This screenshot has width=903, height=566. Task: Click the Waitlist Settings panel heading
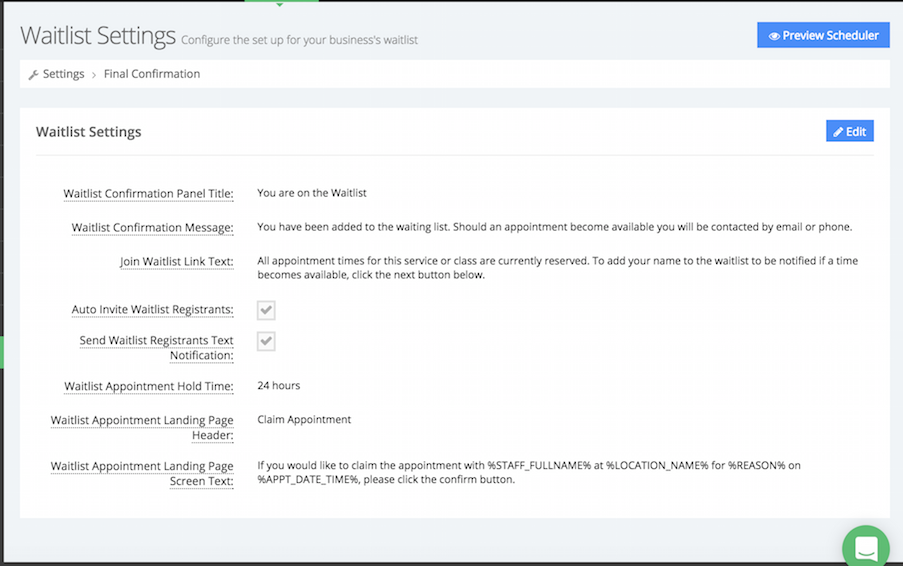point(89,132)
